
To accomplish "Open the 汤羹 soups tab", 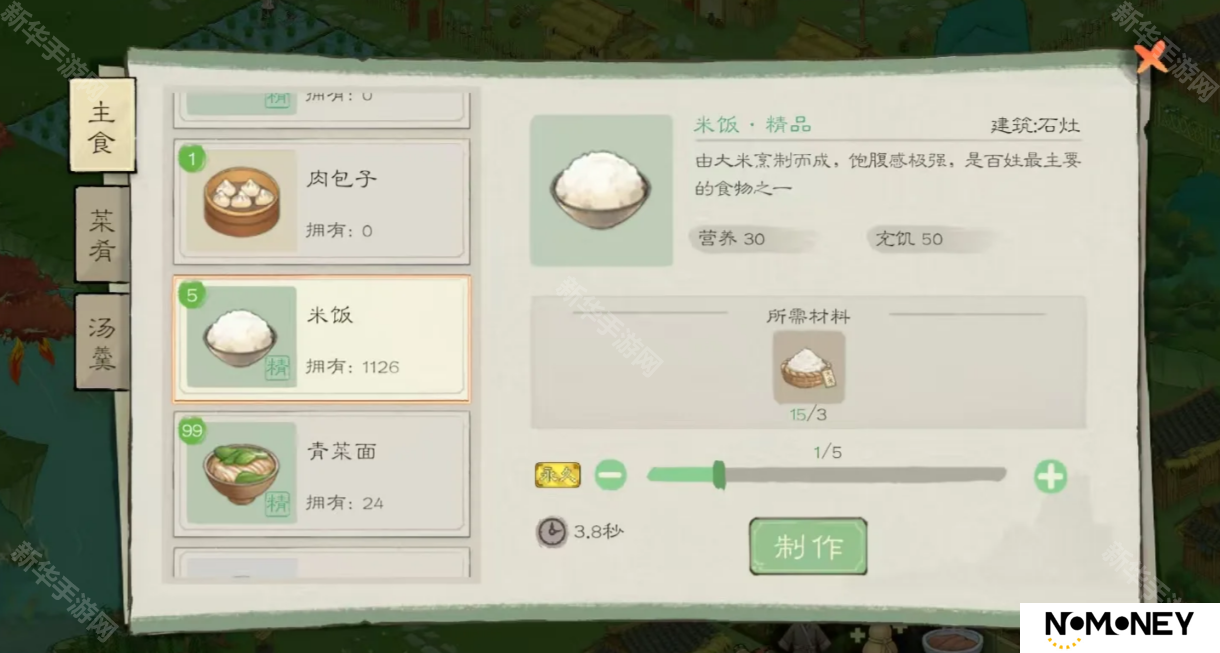I will pyautogui.click(x=102, y=341).
